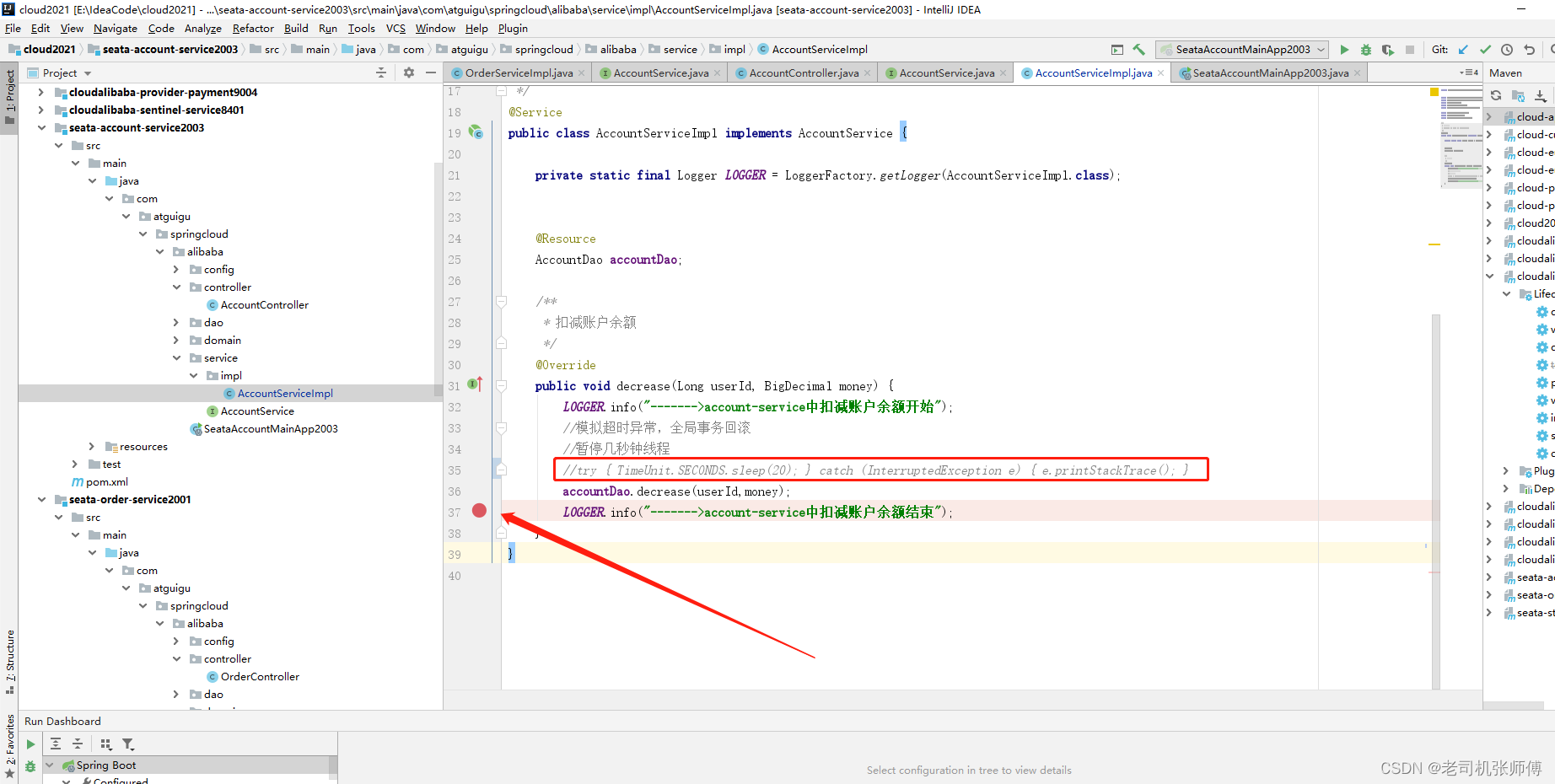Screen dimensions: 1555x784
Task: Click the 1: Project side tab
Action: (x=10, y=96)
